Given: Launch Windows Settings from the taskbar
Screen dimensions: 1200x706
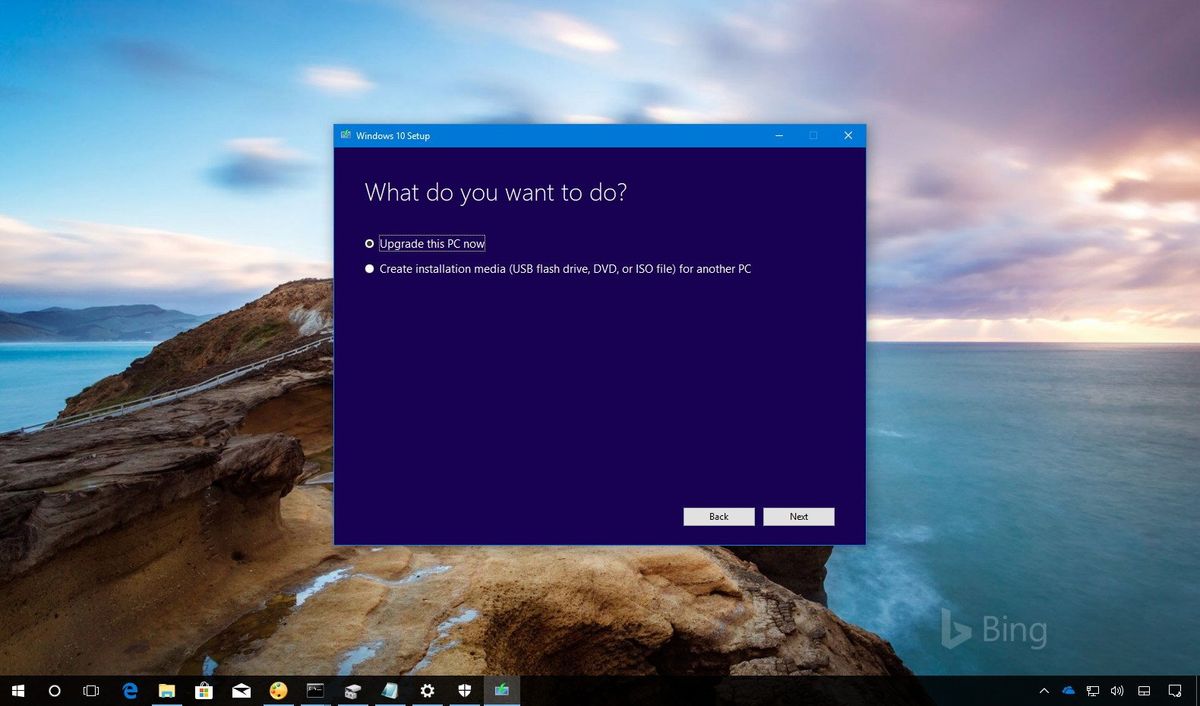Looking at the screenshot, I should [x=427, y=690].
